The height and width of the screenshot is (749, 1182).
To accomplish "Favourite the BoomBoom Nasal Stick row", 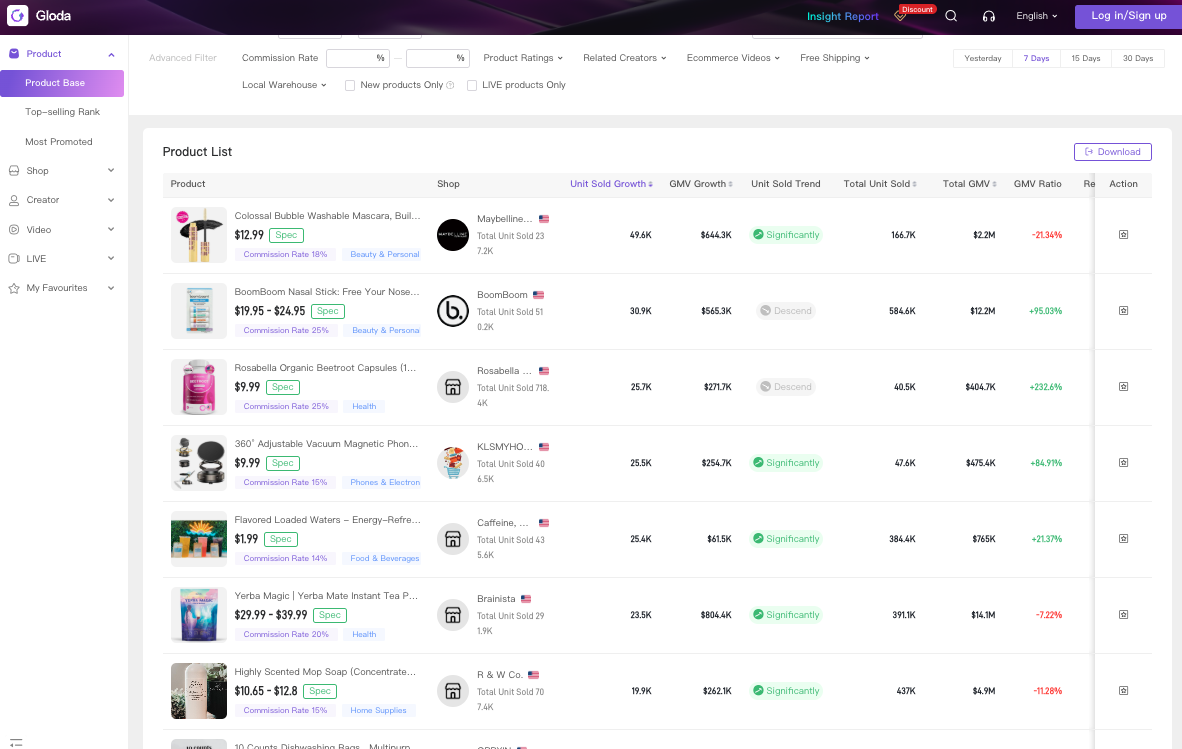I will (x=1123, y=310).
